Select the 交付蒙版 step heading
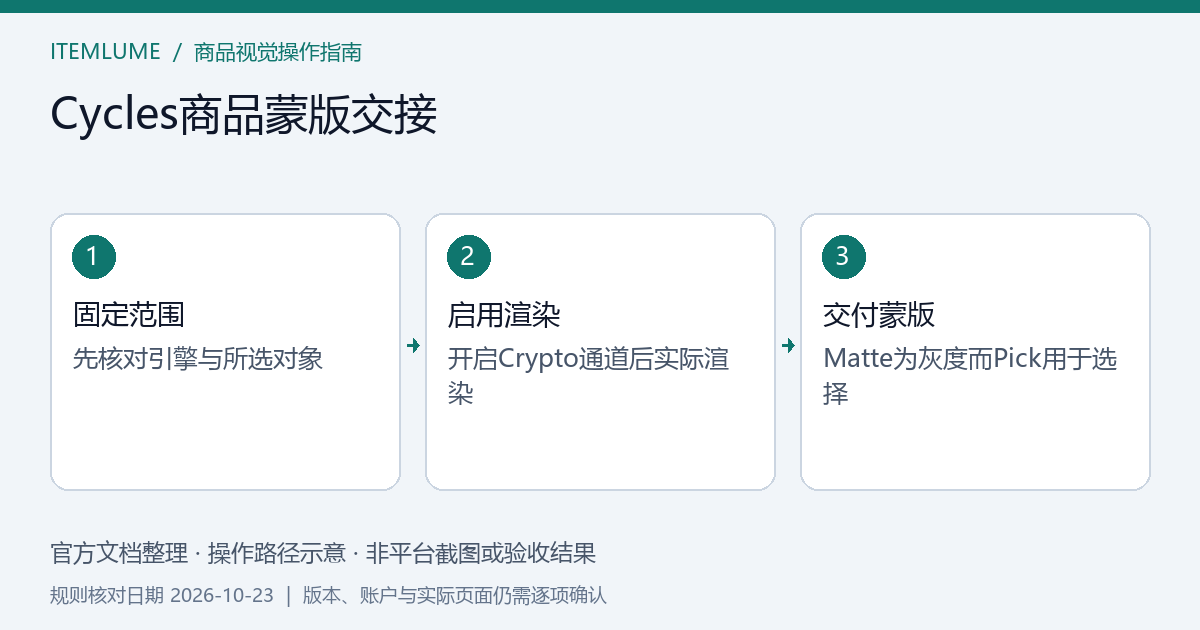1200x630 pixels. [x=879, y=315]
